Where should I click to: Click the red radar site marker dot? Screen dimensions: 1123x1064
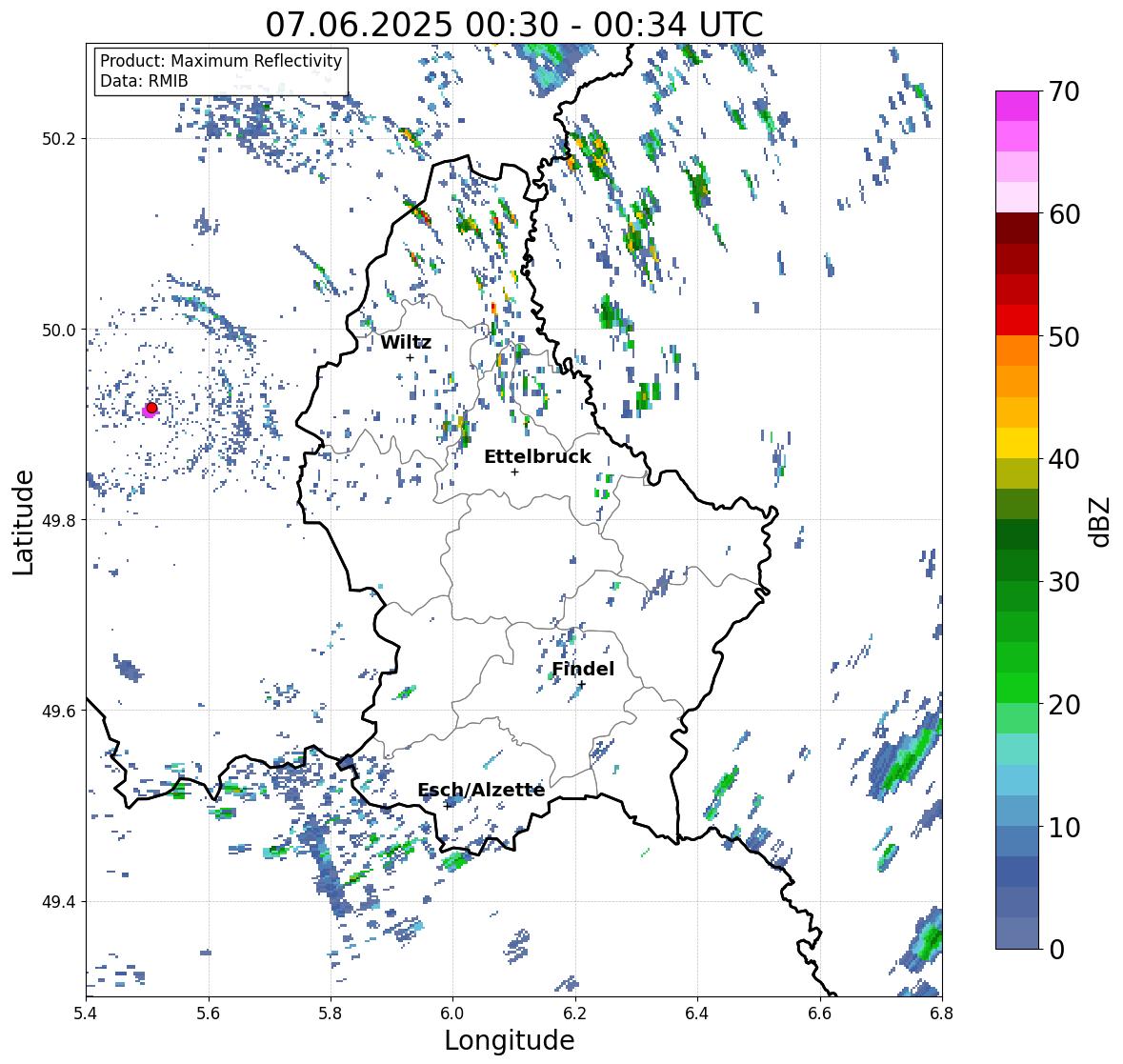pyautogui.click(x=151, y=408)
